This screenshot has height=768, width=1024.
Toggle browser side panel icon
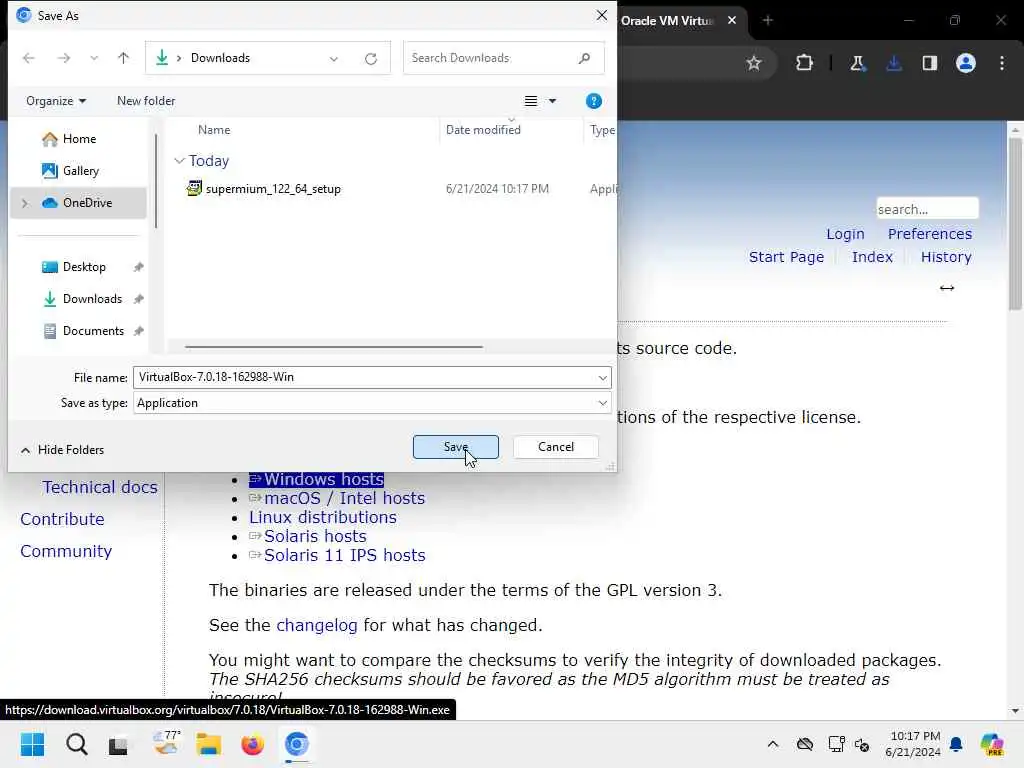point(930,63)
